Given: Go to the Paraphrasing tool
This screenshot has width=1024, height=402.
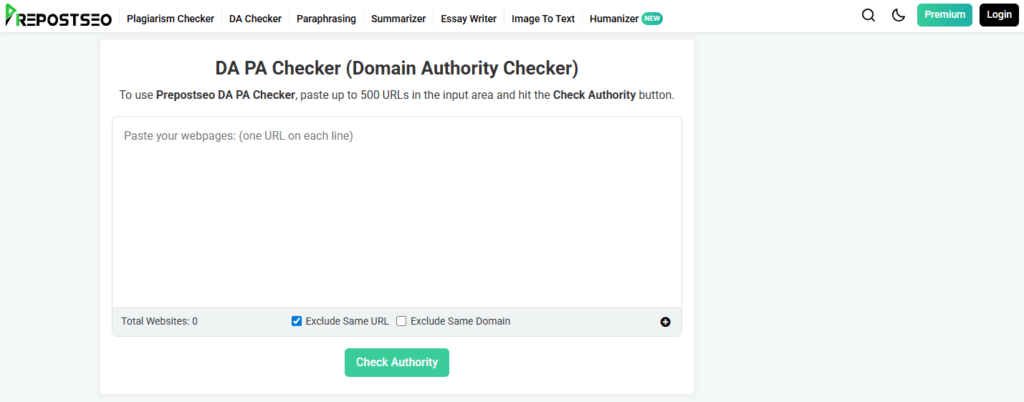Looking at the screenshot, I should click(326, 18).
